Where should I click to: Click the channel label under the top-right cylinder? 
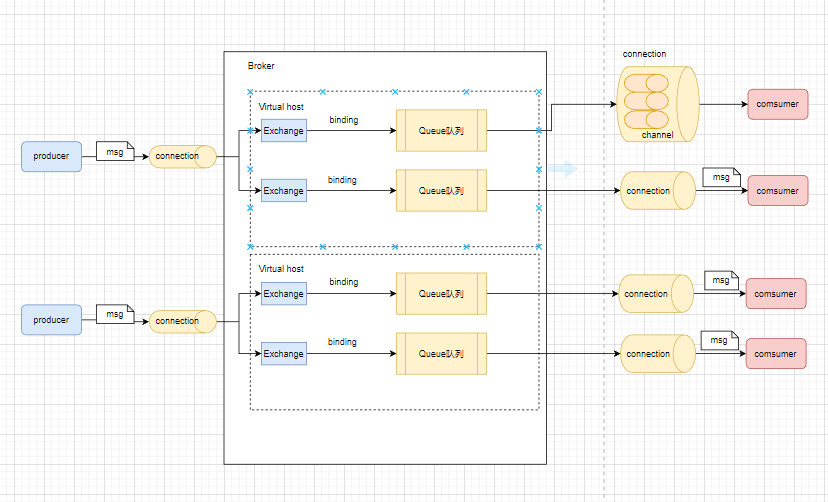[x=657, y=135]
